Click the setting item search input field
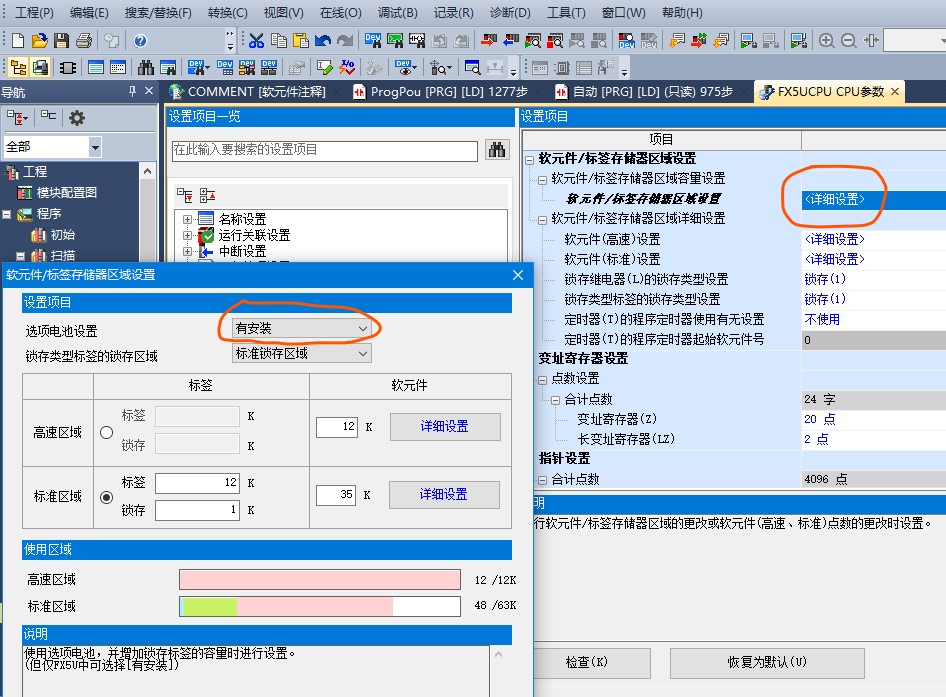 click(324, 150)
